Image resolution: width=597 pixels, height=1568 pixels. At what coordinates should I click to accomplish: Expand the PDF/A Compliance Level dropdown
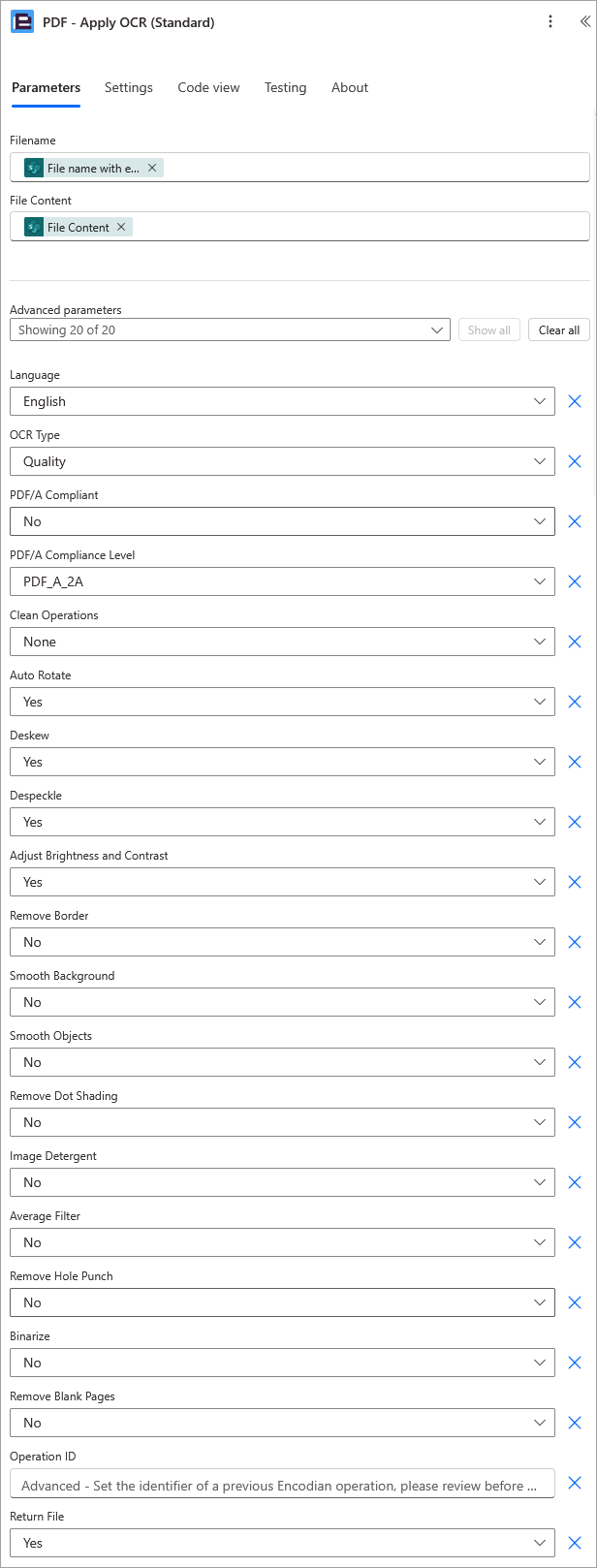[x=282, y=581]
